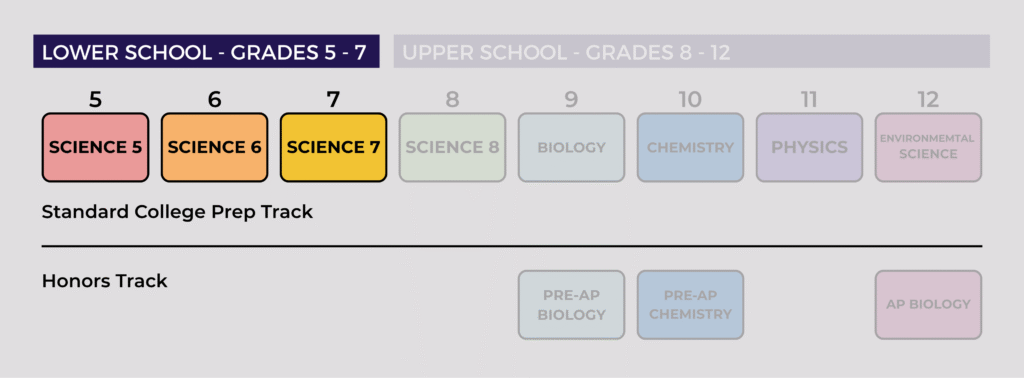Image resolution: width=1024 pixels, height=378 pixels.
Task: Choose the grade 10 Chemistry box
Action: [x=690, y=148]
